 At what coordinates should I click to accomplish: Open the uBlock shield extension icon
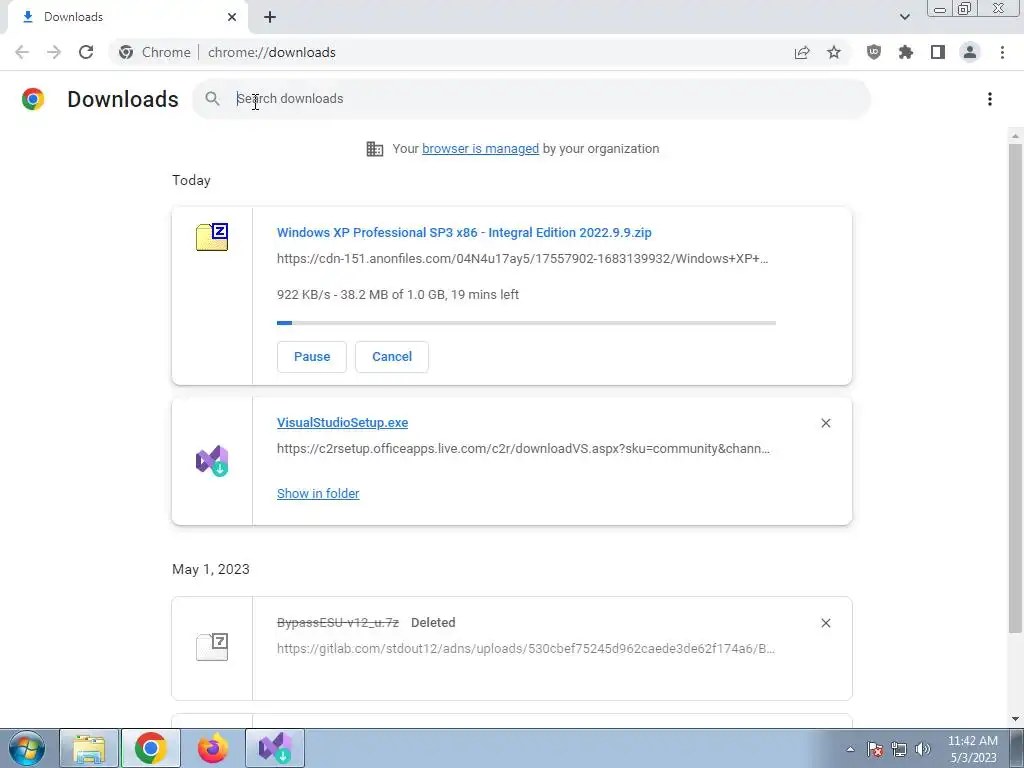tap(873, 52)
